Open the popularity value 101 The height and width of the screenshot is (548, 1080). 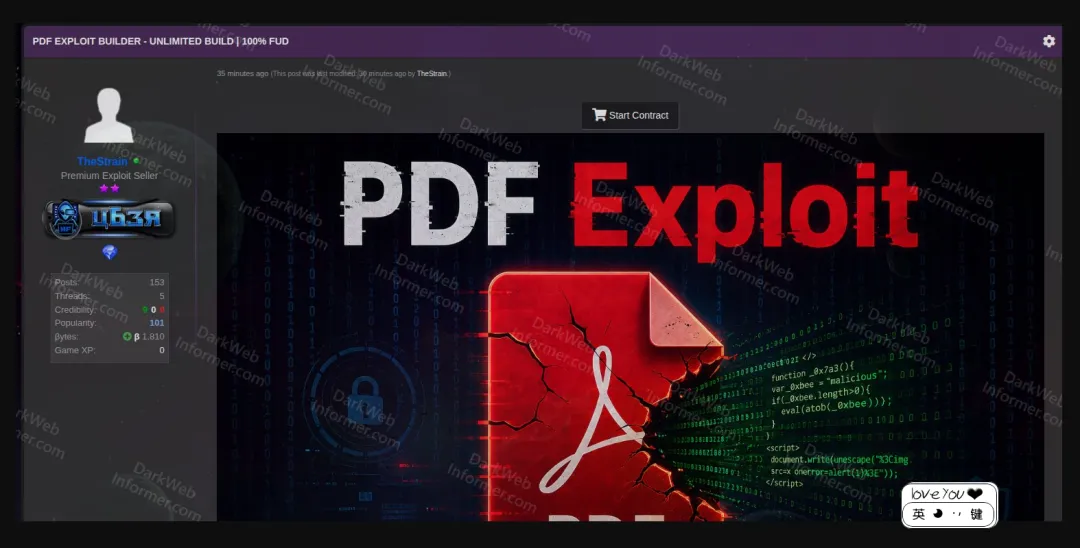(156, 323)
